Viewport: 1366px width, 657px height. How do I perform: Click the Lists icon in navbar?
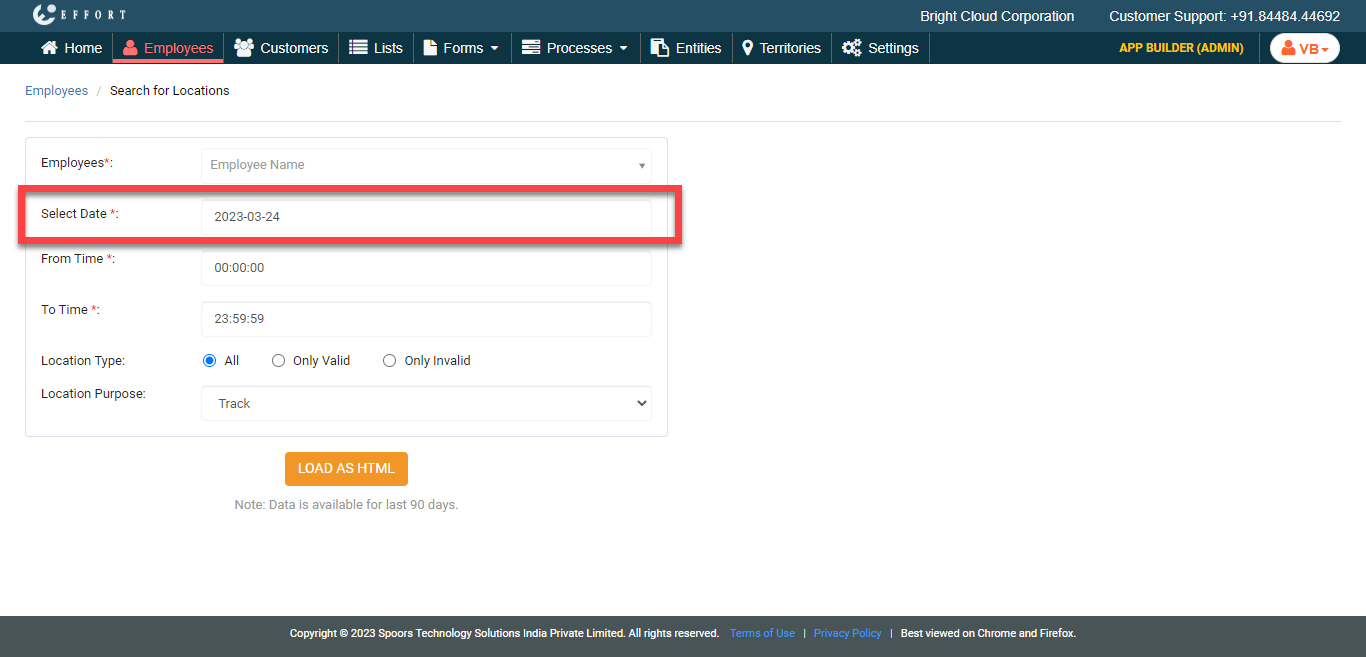[x=358, y=48]
